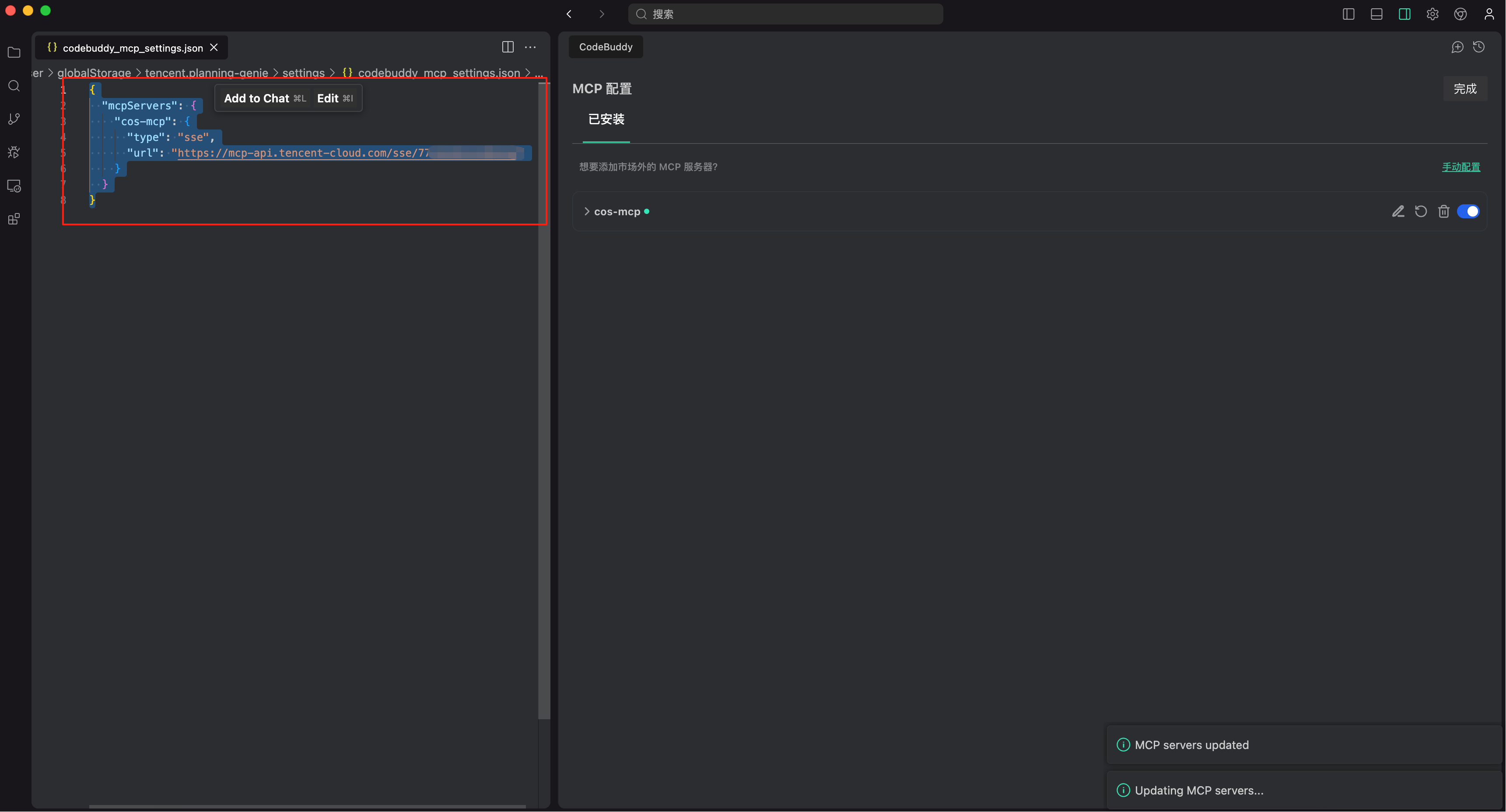Screen dimensions: 1506x812
Task: Click in the 搜索 search field
Action: pyautogui.click(x=785, y=14)
